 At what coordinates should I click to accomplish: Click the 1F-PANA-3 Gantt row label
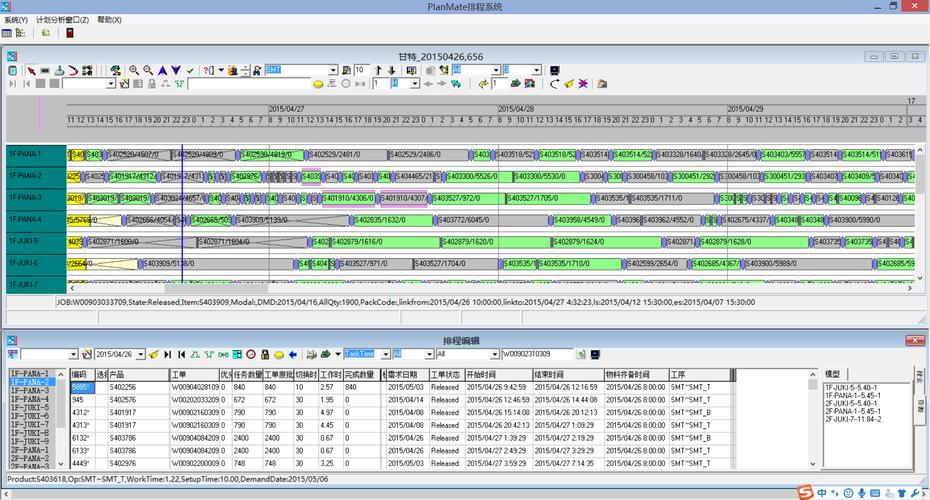coord(36,198)
